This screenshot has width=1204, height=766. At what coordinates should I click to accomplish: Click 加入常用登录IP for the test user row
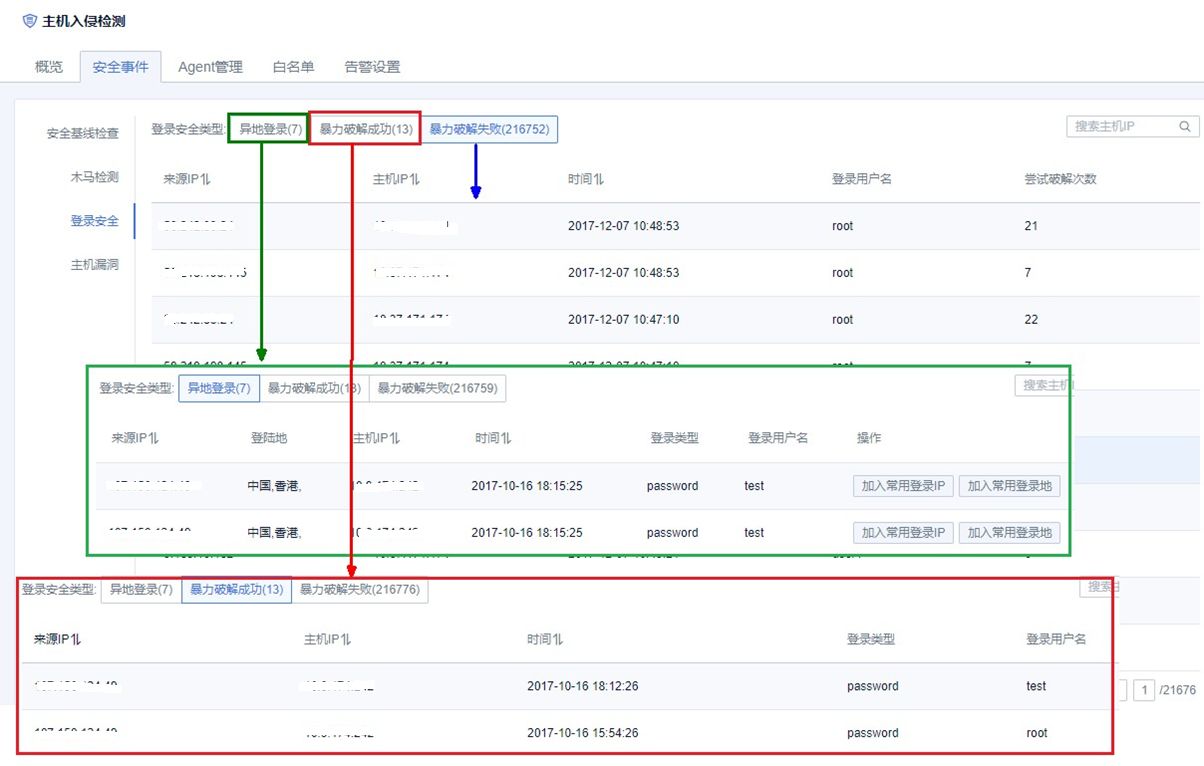[x=902, y=486]
